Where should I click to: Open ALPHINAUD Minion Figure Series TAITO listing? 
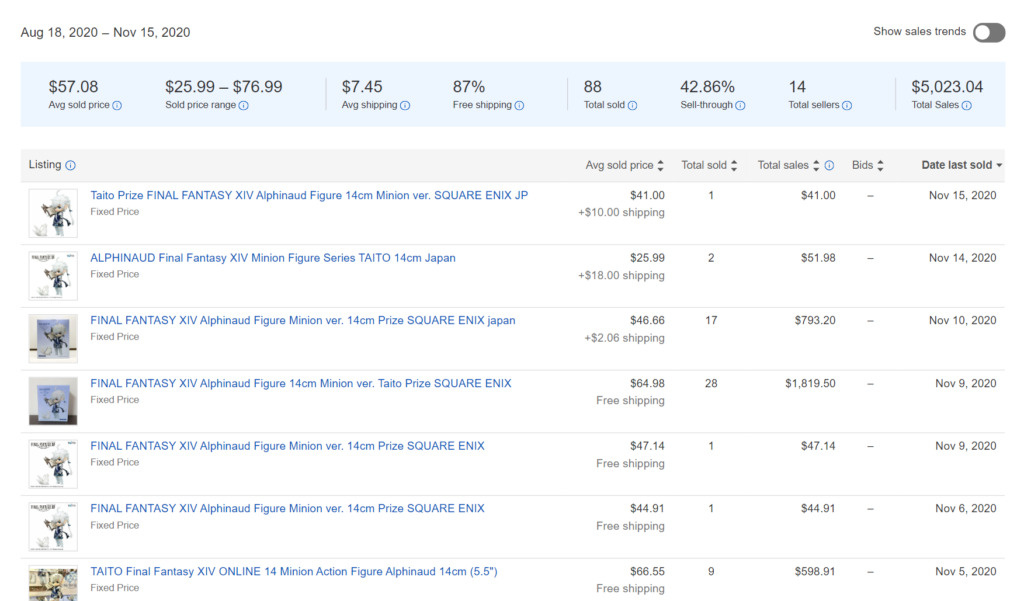click(x=272, y=258)
